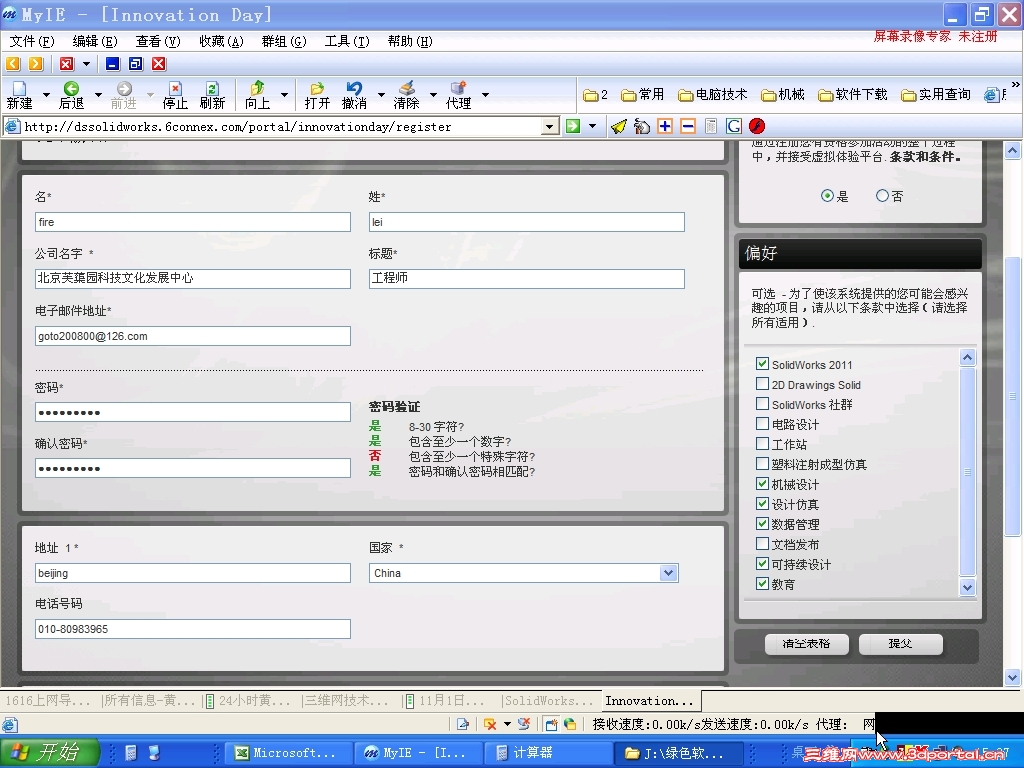This screenshot has width=1024, height=768.
Task: Open the 工具(T) menu
Action: pos(347,42)
